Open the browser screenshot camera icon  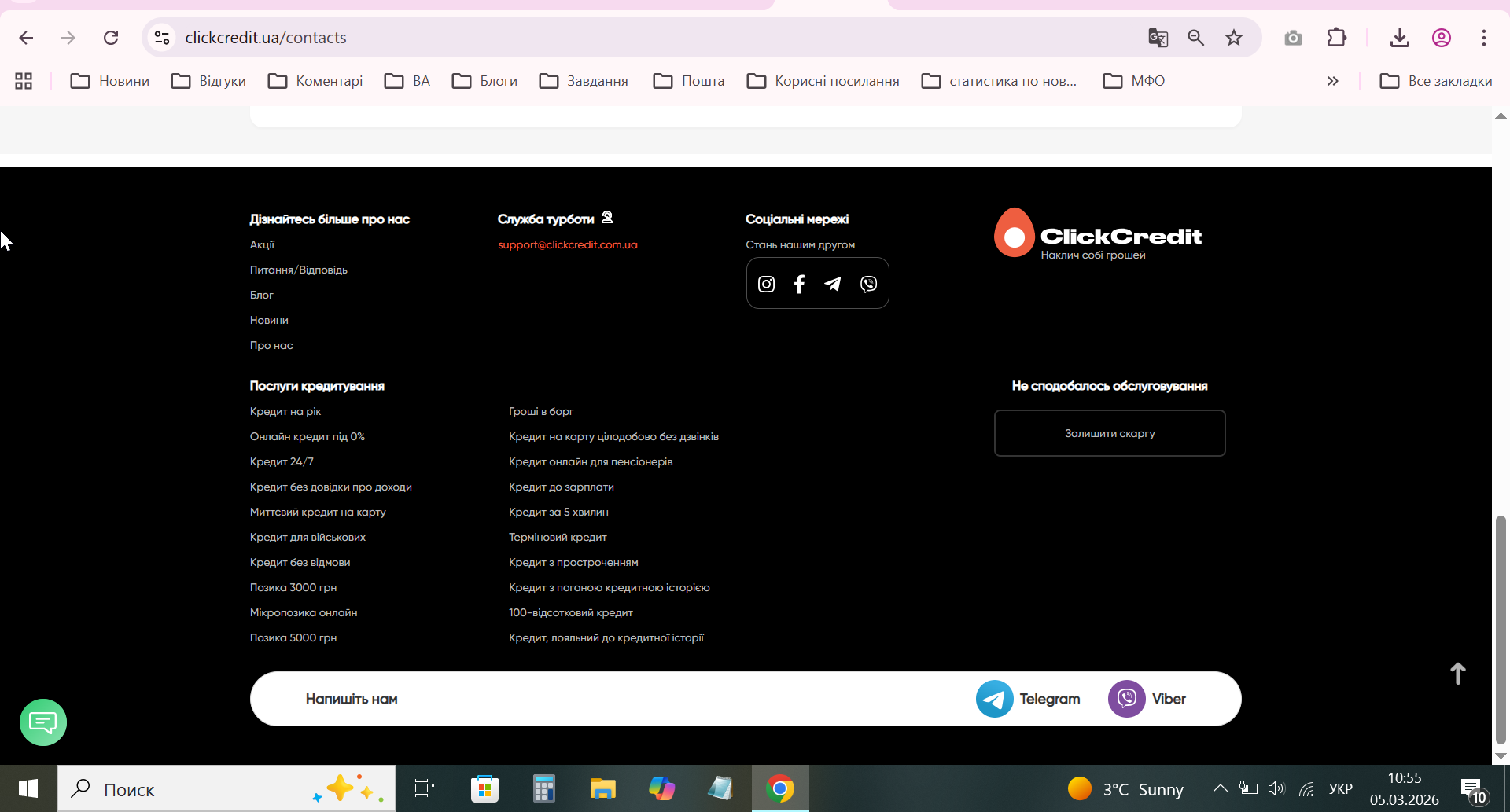click(x=1293, y=38)
